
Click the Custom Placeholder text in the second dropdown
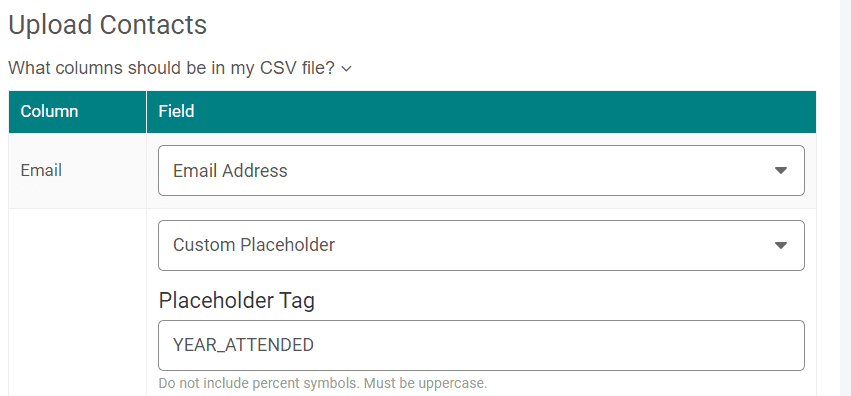254,245
